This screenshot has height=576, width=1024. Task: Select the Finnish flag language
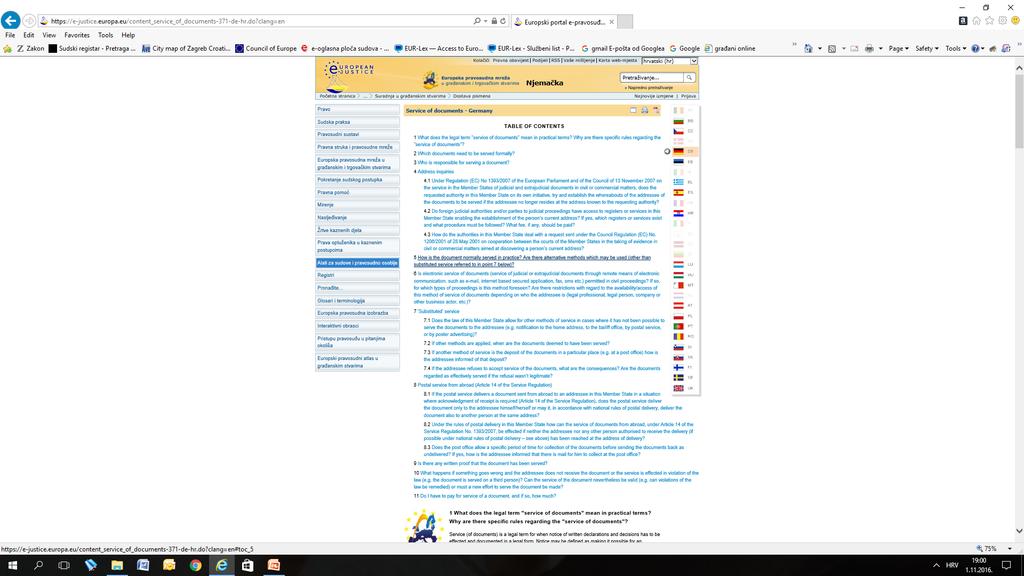(679, 368)
